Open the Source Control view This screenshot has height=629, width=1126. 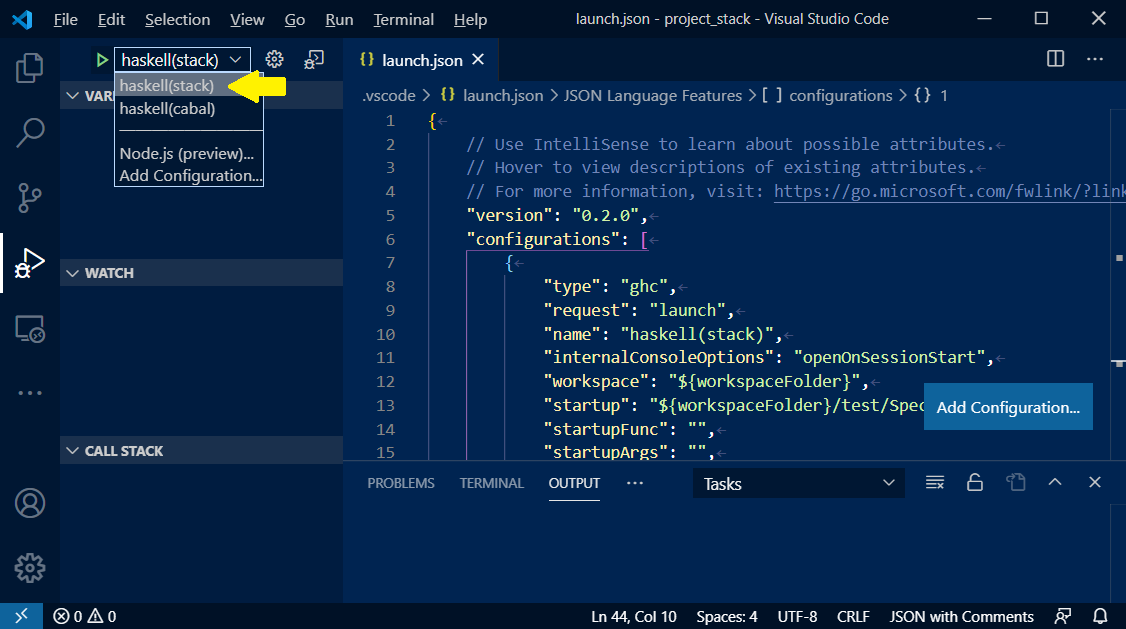29,197
